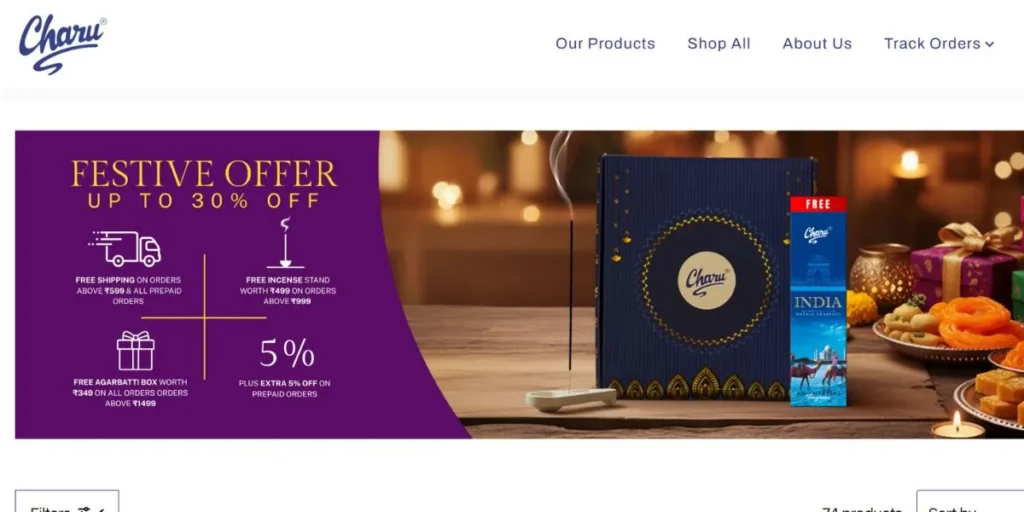Open the Our Products menu item
The width and height of the screenshot is (1024, 512).
click(605, 44)
